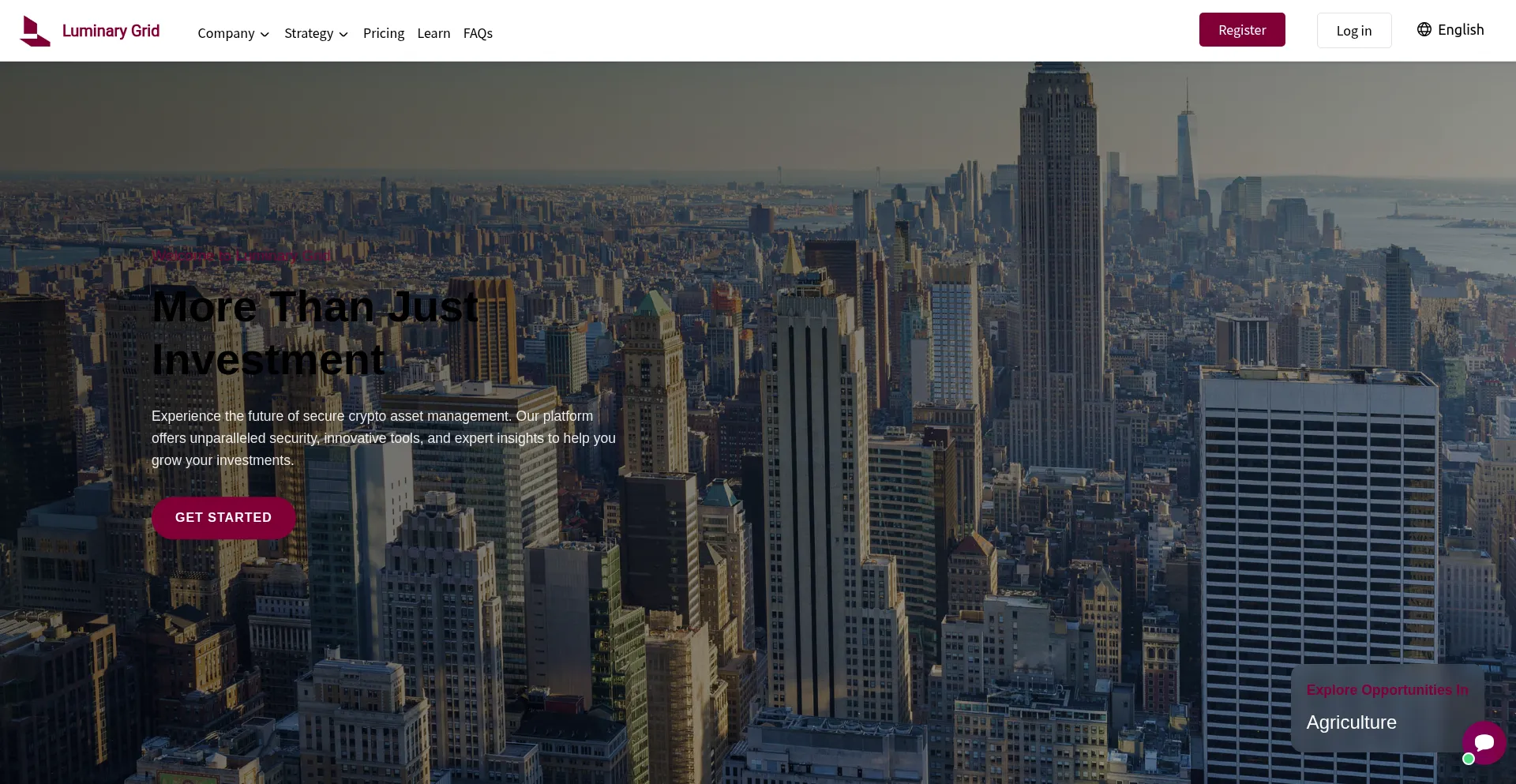Click the Company chevron arrow
This screenshot has width=1516, height=784.
click(265, 34)
